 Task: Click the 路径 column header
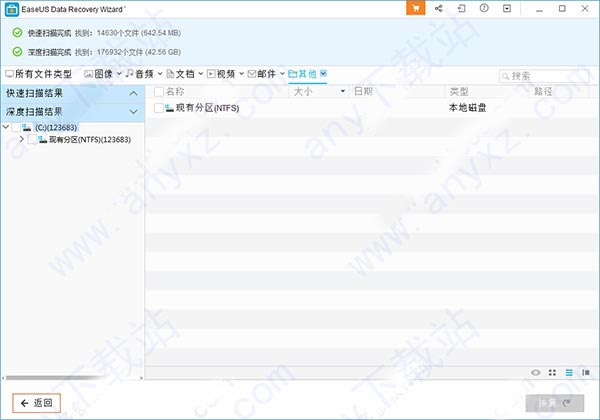(x=543, y=91)
